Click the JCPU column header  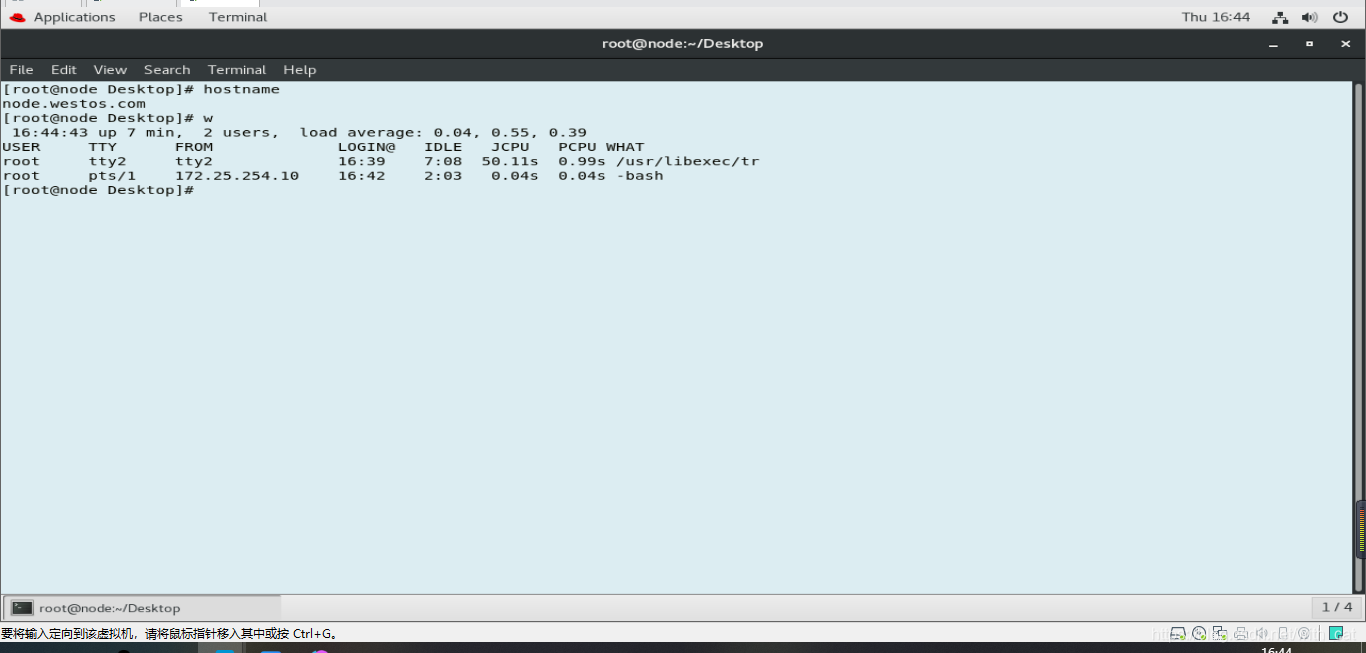(510, 147)
